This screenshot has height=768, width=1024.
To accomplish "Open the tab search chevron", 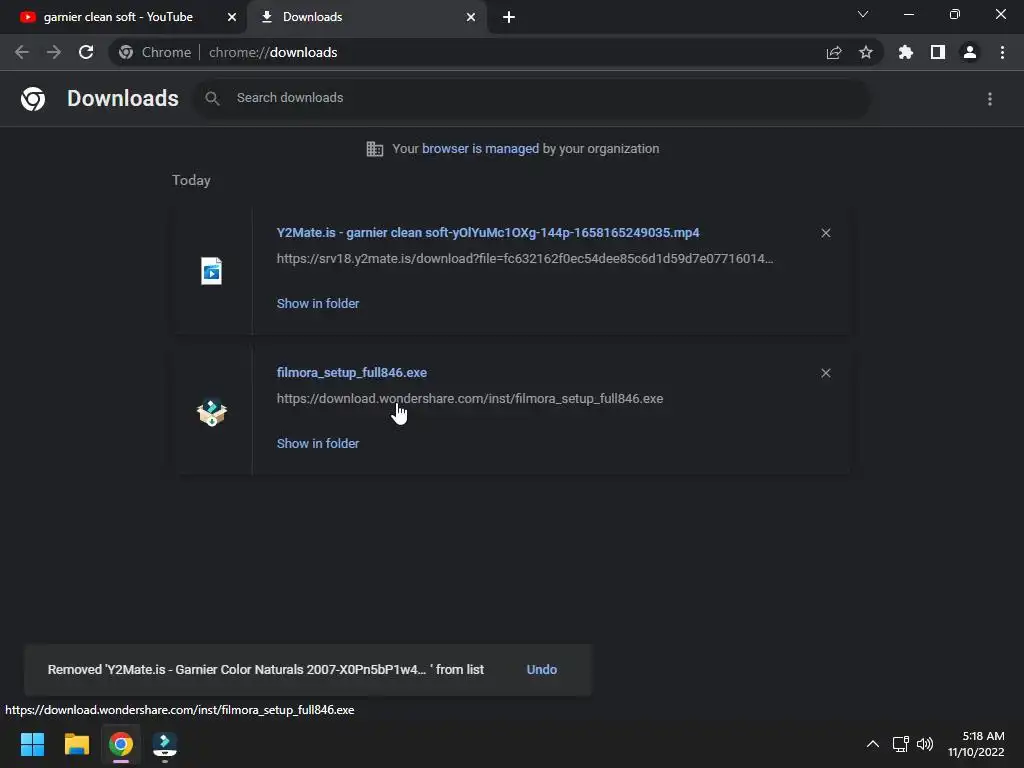I will 863,14.
